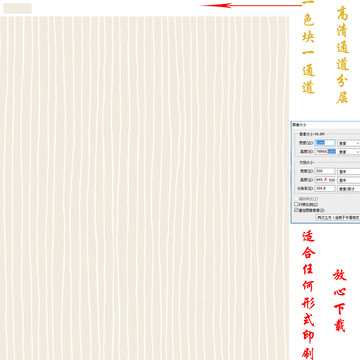Open the document width unit dropdown
The image size is (360, 360).
tap(349, 171)
